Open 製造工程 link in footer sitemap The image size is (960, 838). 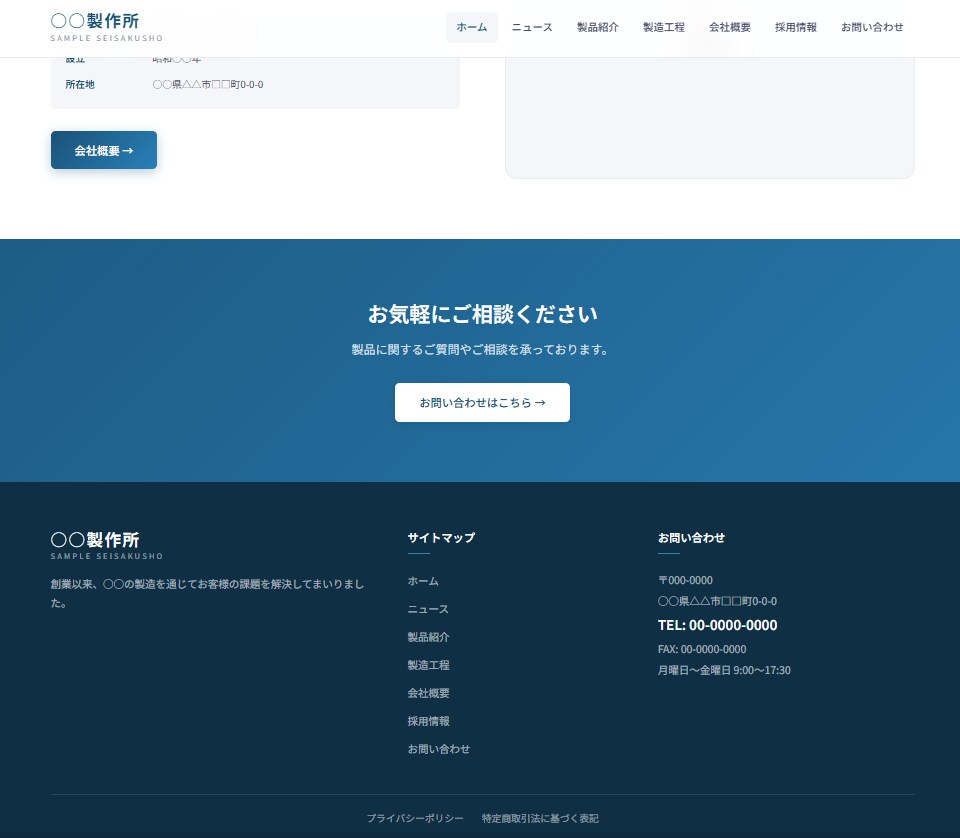point(429,665)
